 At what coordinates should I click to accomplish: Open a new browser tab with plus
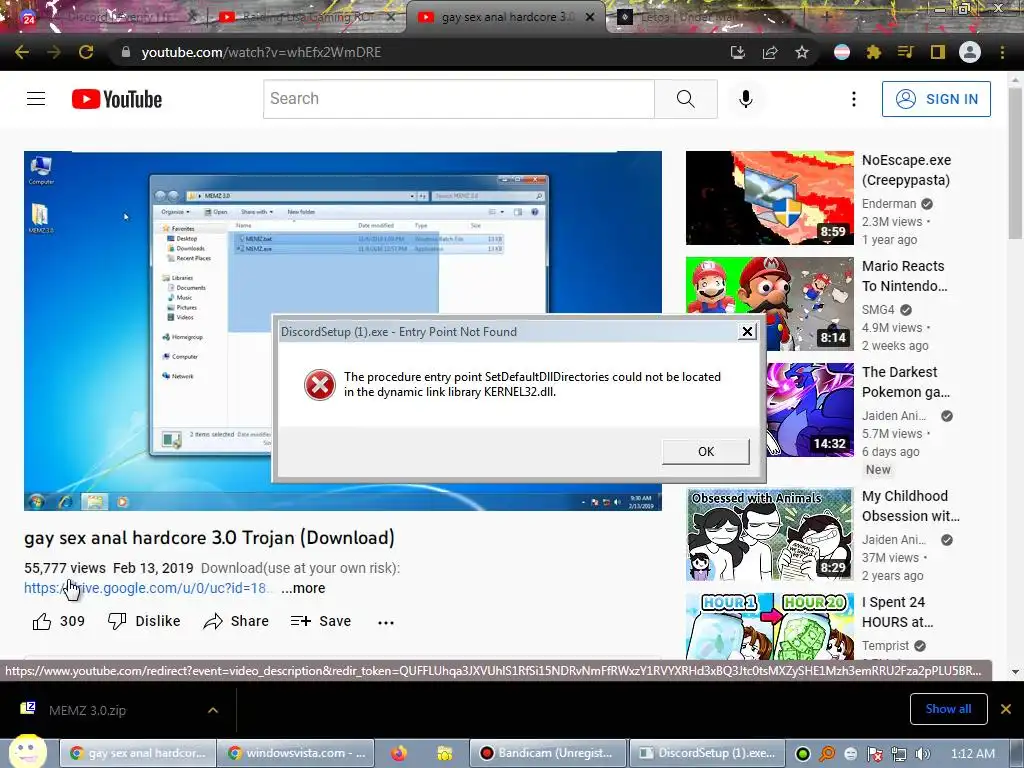[826, 17]
